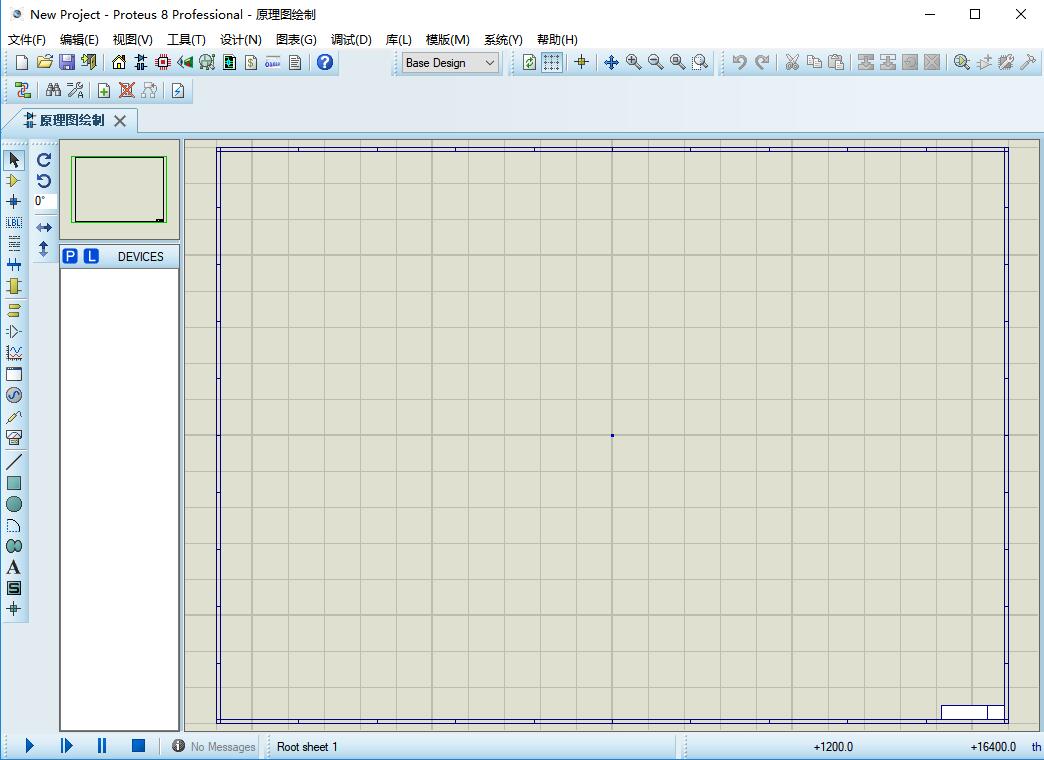This screenshot has width=1044, height=760.
Task: Open the 调试(D) debug menu
Action: tap(351, 39)
